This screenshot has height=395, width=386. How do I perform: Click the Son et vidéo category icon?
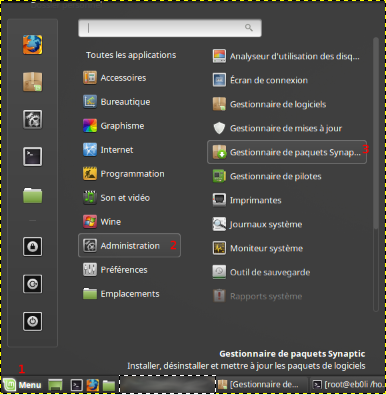pyautogui.click(x=90, y=198)
